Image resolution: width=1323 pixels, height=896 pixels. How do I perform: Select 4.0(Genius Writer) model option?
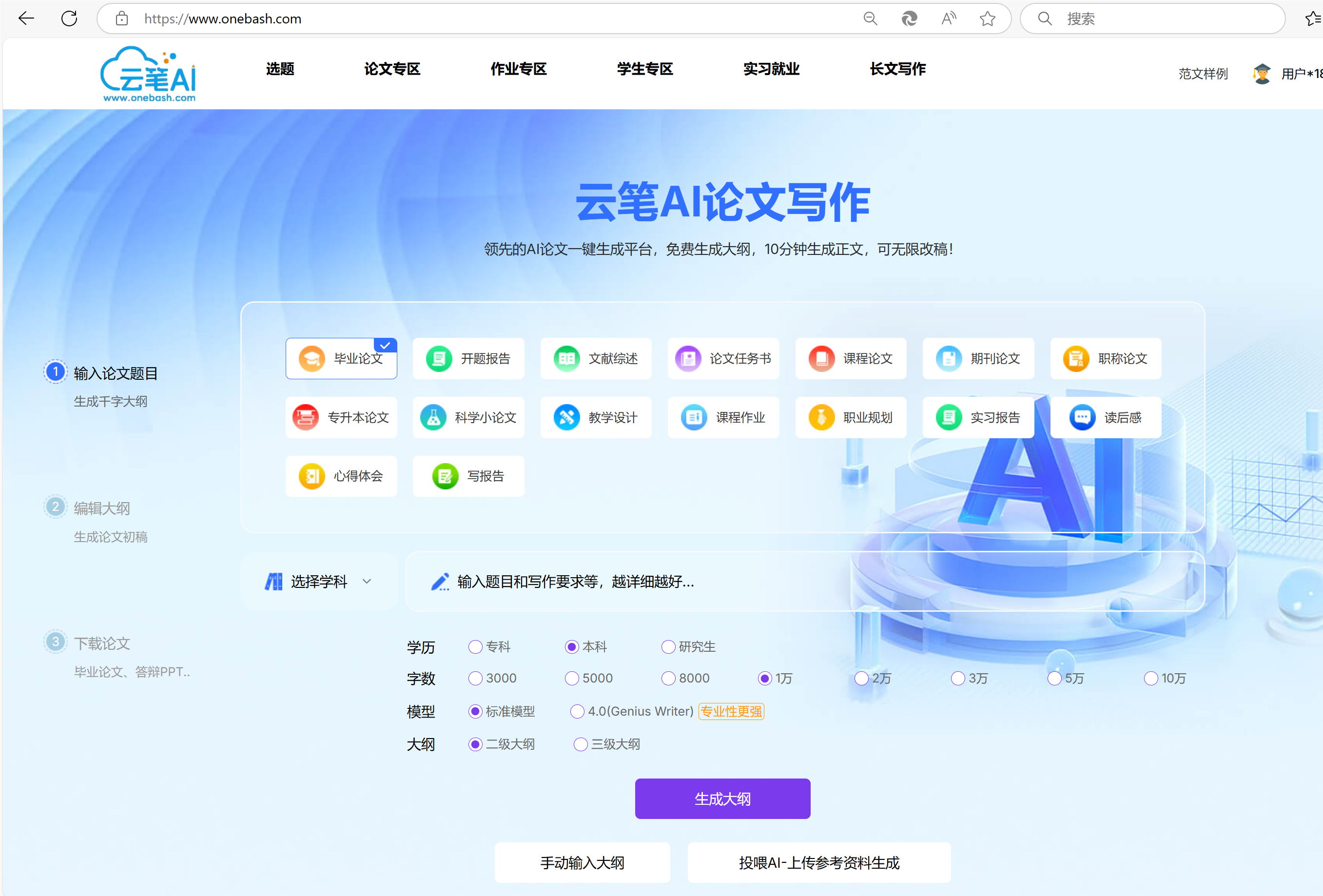coord(577,711)
